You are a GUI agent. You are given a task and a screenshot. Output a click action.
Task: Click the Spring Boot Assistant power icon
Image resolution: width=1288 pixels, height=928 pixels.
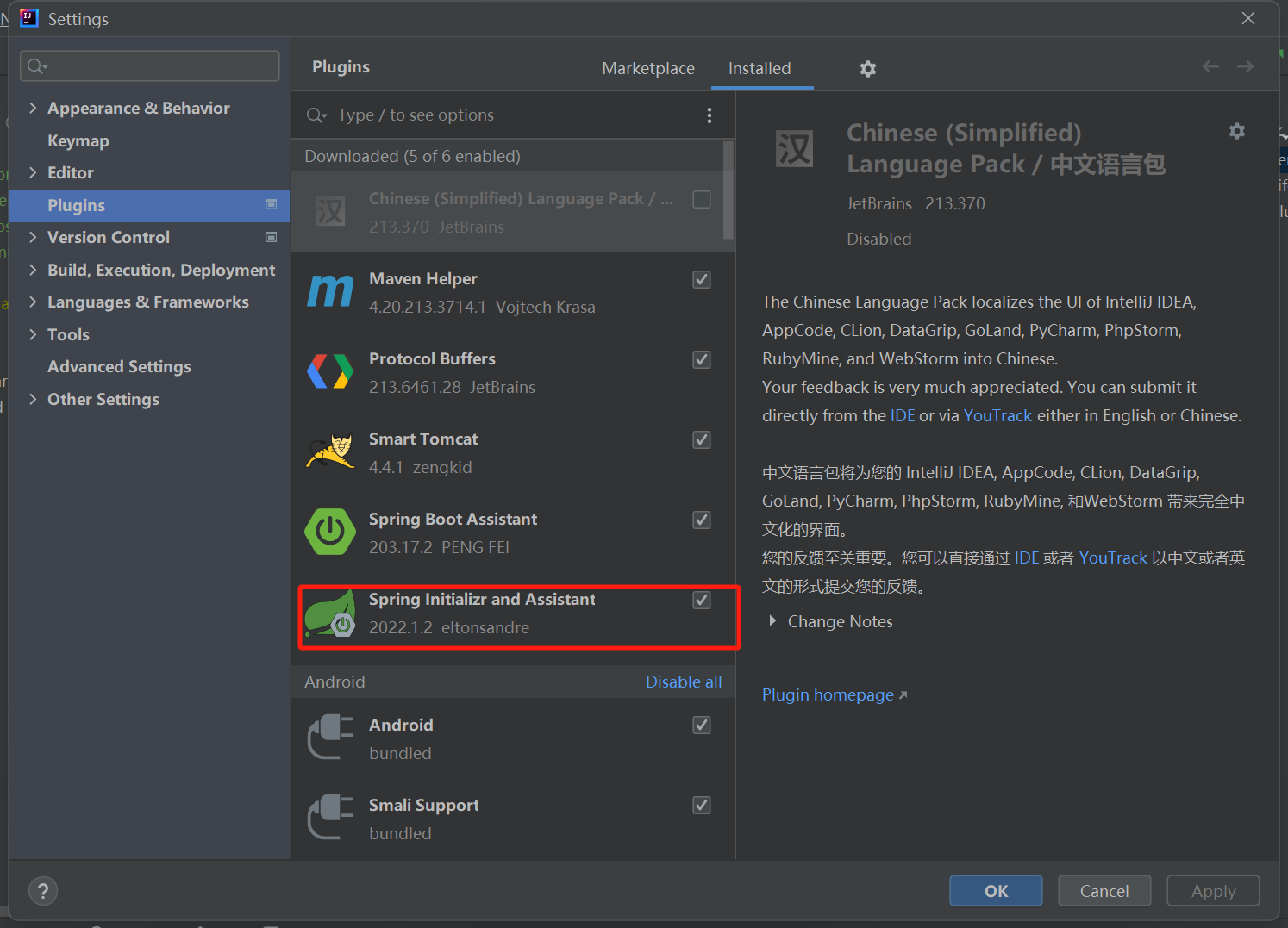(x=330, y=532)
